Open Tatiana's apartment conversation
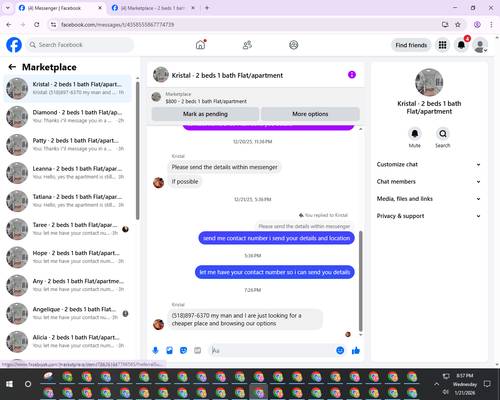The height and width of the screenshot is (400, 500). pos(67,201)
